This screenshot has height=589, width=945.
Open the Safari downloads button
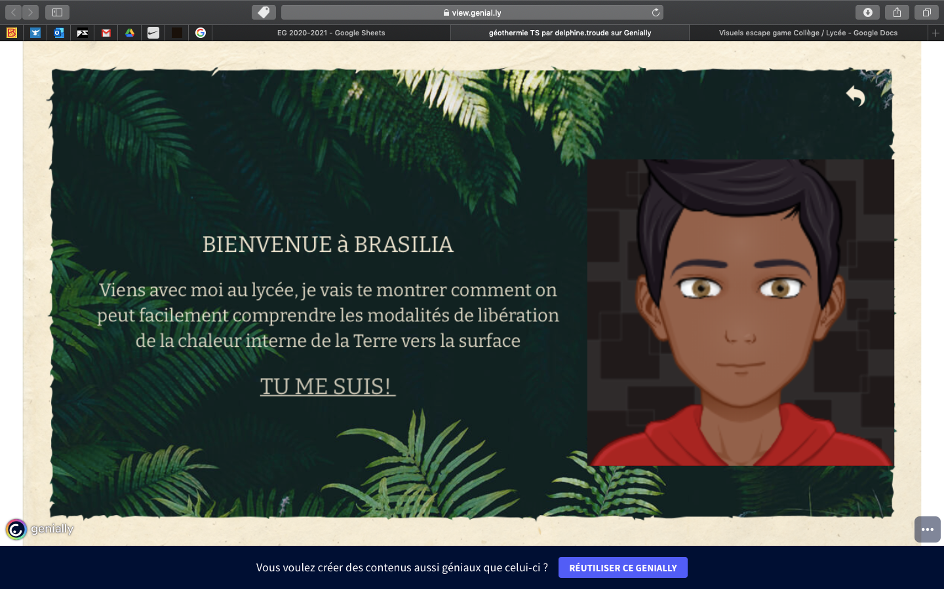[x=867, y=12]
